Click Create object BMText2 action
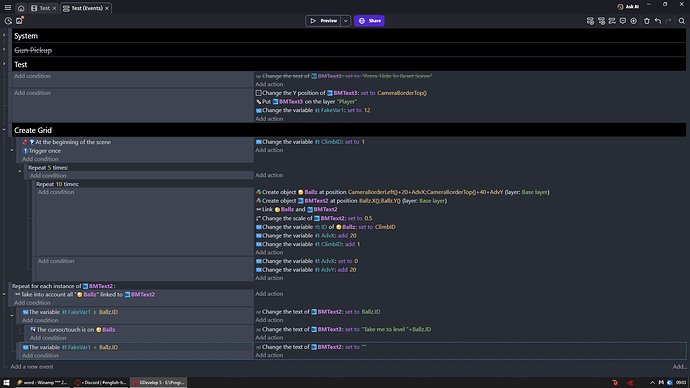690x388 pixels. 351,201
